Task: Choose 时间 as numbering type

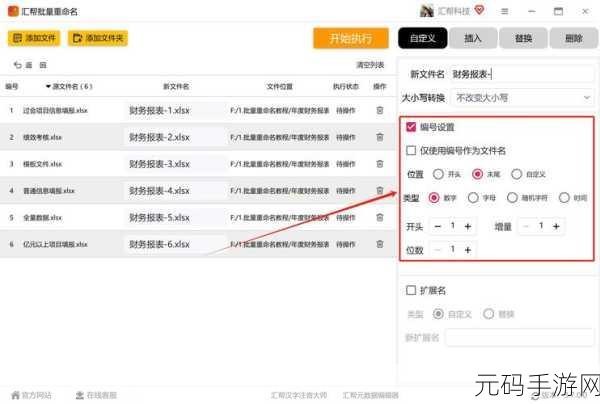Action: [x=564, y=198]
